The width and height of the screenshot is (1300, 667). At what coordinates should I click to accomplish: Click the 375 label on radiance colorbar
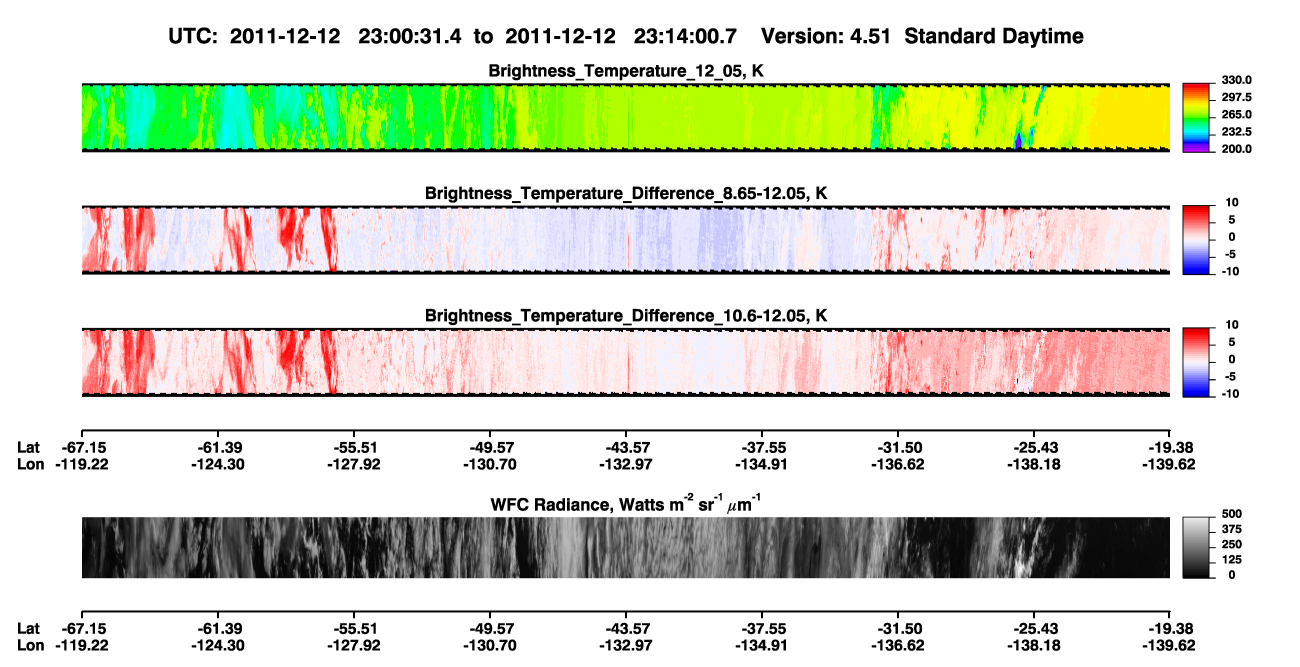1231,529
